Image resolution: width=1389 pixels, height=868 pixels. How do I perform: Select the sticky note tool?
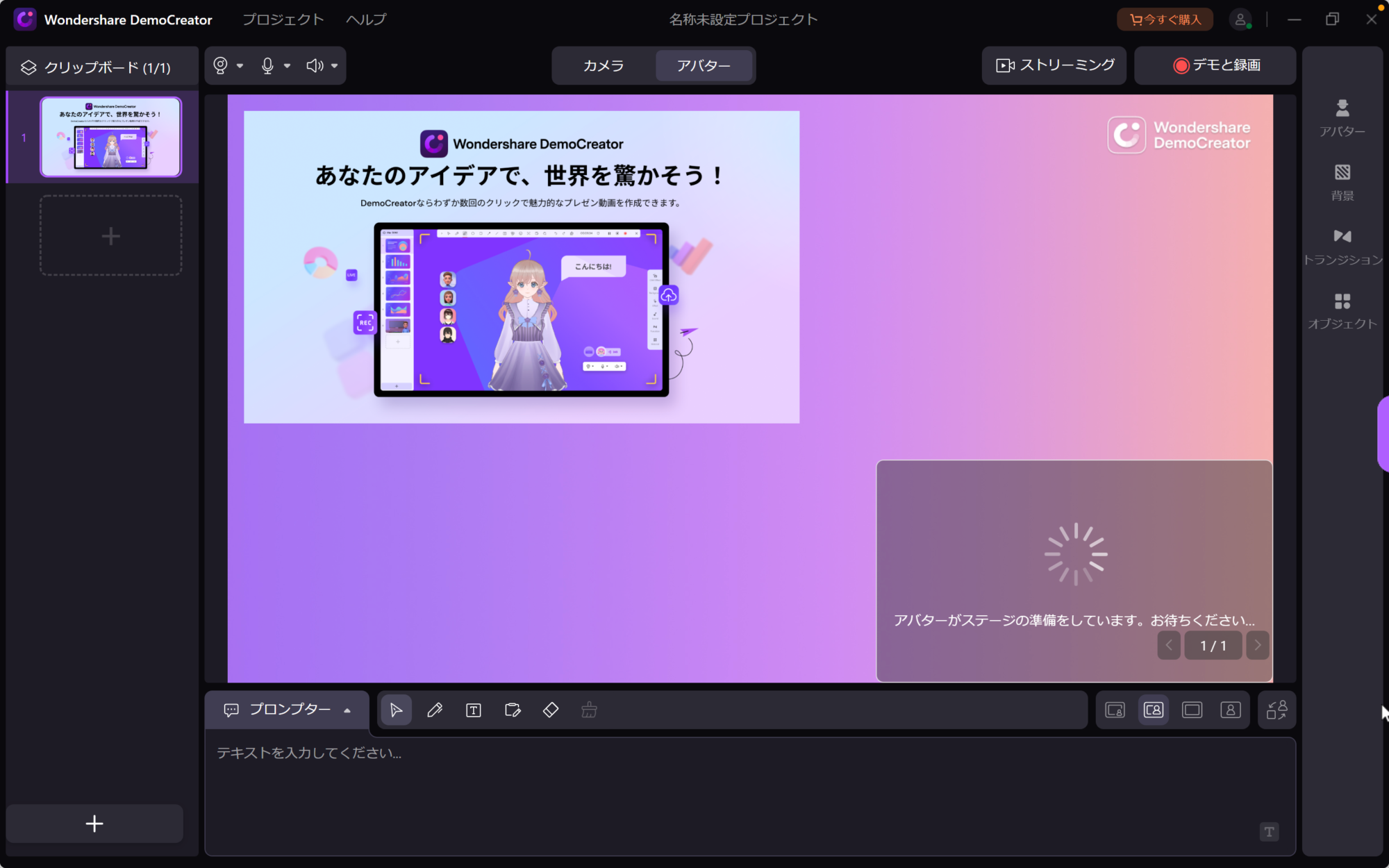[x=513, y=710]
